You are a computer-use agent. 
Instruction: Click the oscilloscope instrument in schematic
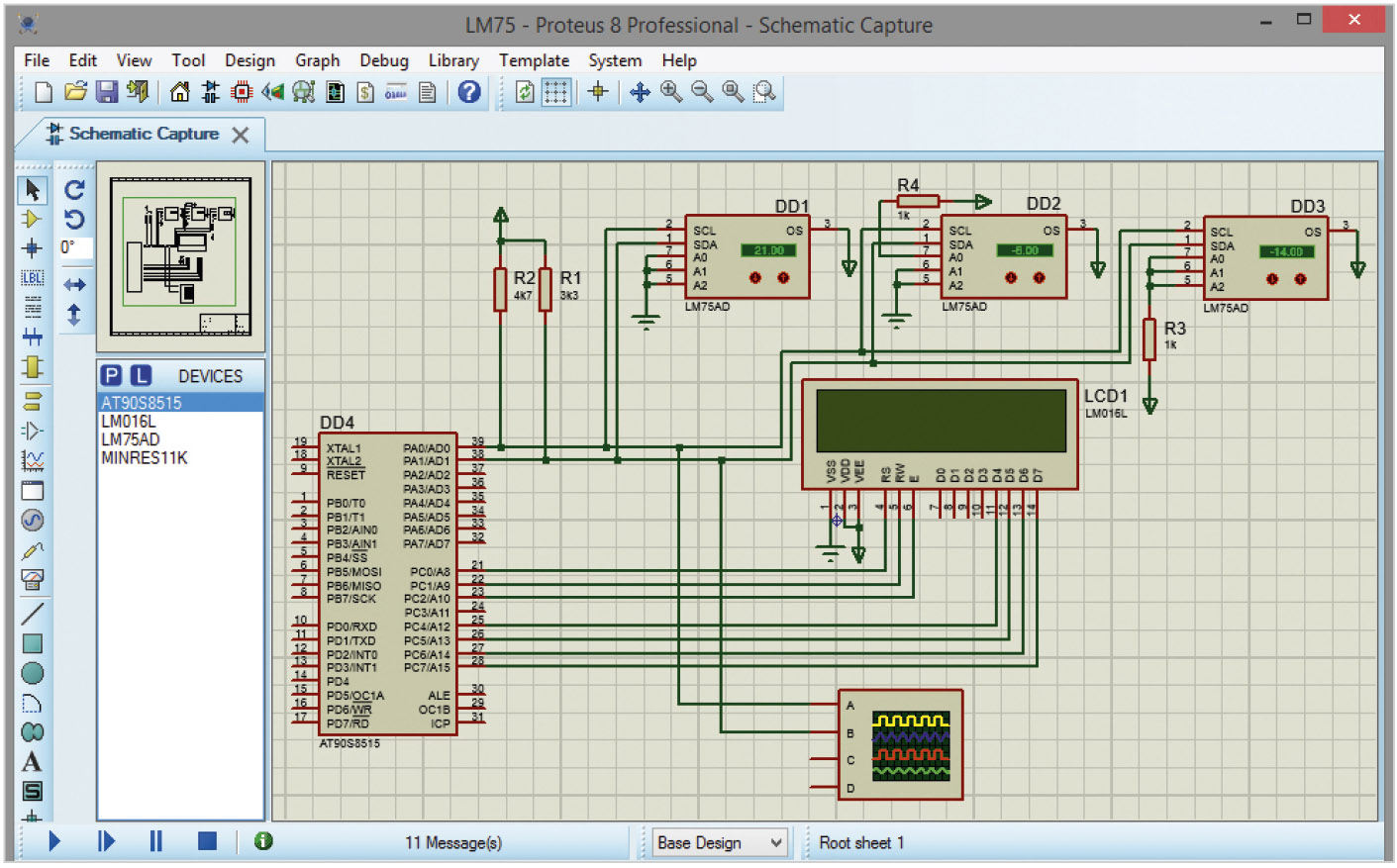(900, 745)
